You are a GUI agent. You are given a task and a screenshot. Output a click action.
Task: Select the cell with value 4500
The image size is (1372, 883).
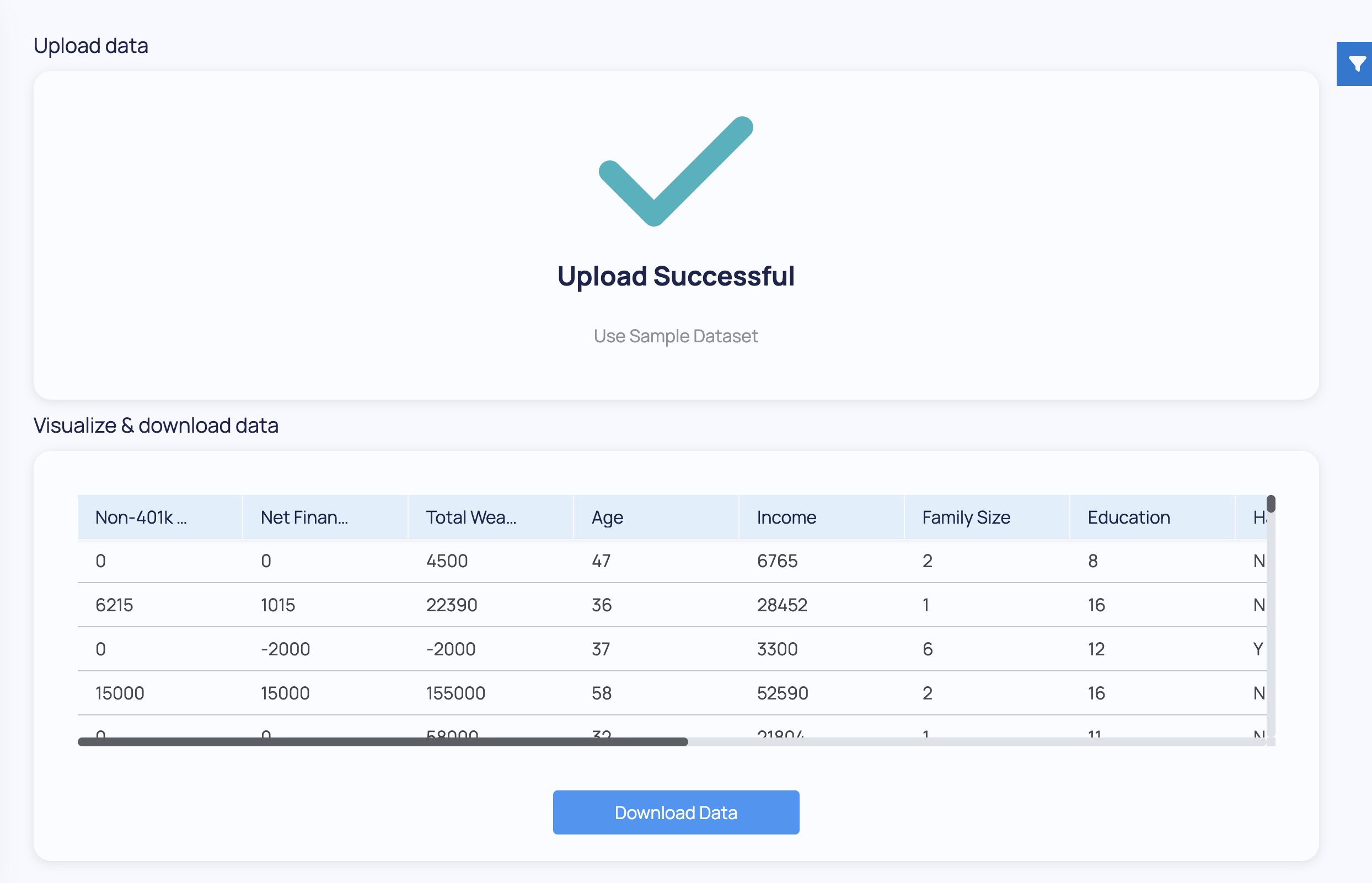click(x=490, y=561)
